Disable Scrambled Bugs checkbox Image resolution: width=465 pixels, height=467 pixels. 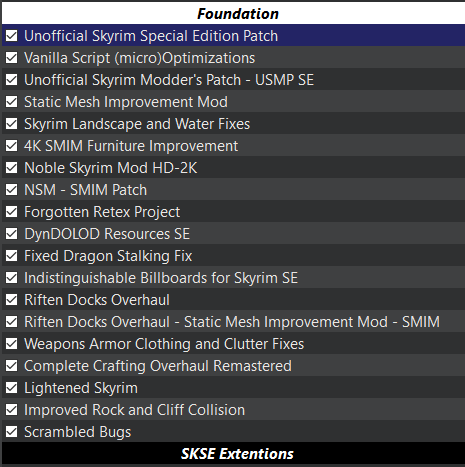click(12, 431)
